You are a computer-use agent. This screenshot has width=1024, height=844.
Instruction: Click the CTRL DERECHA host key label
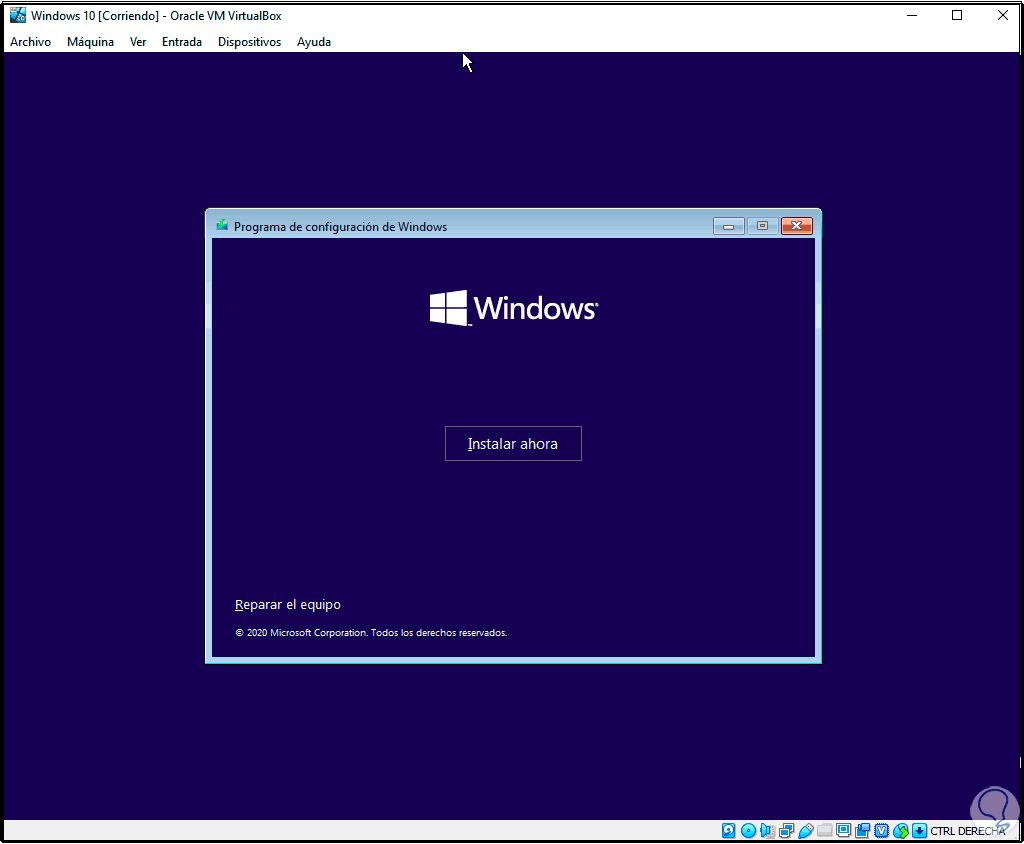[967, 831]
